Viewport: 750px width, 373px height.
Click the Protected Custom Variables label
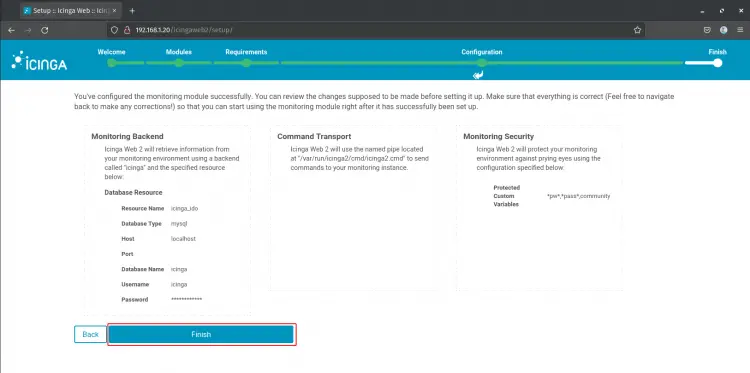(x=507, y=196)
